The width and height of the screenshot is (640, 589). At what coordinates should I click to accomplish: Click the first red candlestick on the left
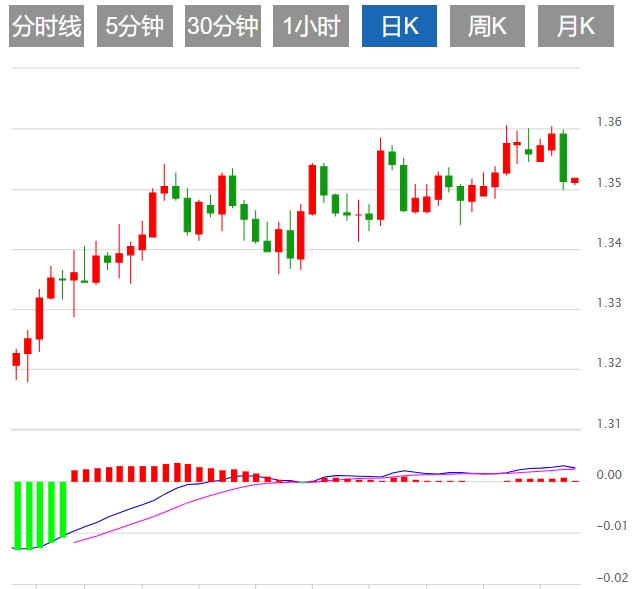(16, 359)
